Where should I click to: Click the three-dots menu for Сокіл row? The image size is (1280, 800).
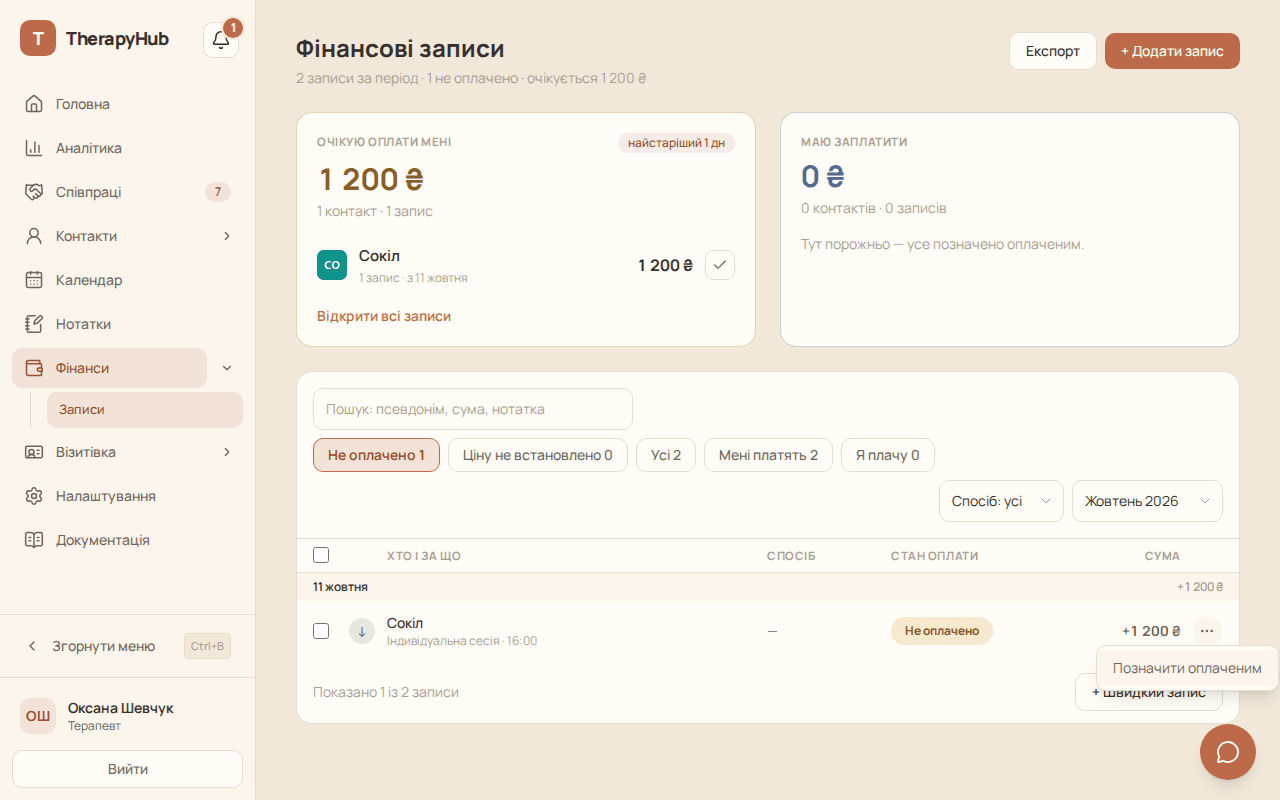[1207, 631]
